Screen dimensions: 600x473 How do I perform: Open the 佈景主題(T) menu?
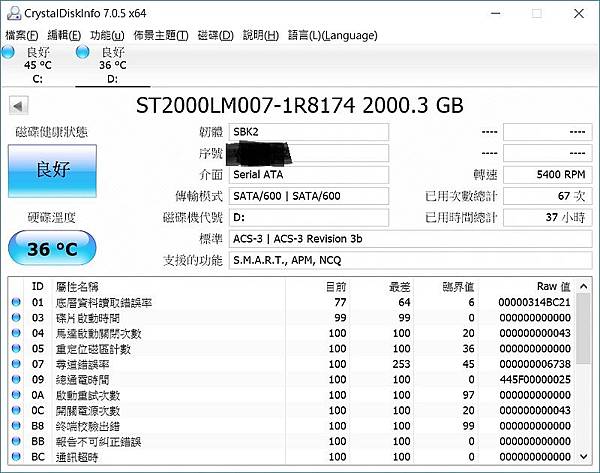click(161, 35)
